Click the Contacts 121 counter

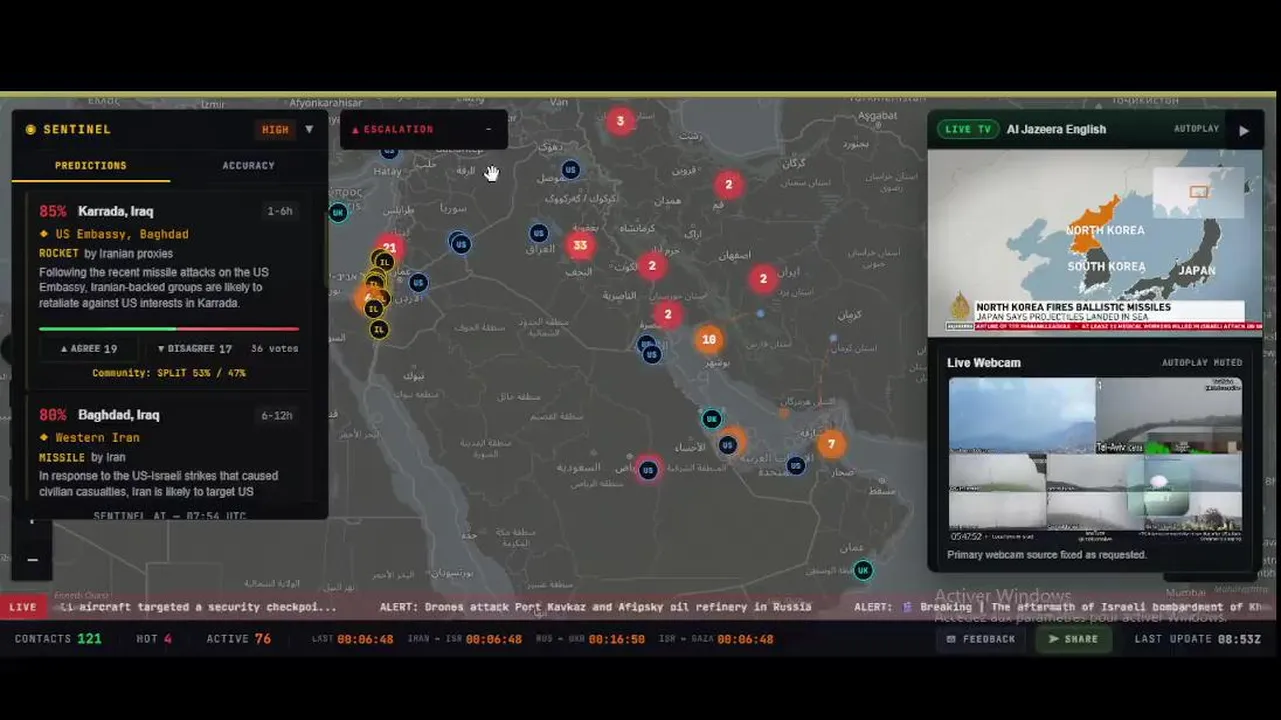pos(58,639)
